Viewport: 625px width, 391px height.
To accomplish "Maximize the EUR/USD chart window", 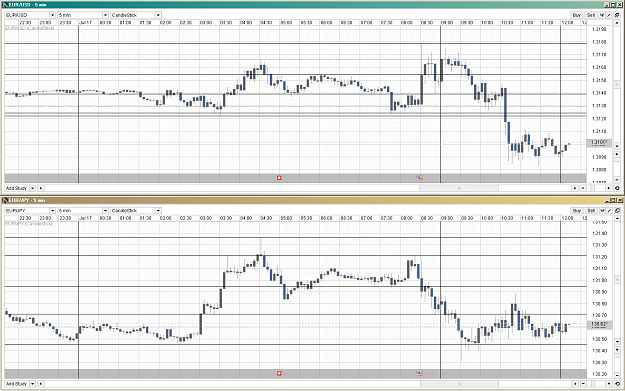I will pos(613,5).
